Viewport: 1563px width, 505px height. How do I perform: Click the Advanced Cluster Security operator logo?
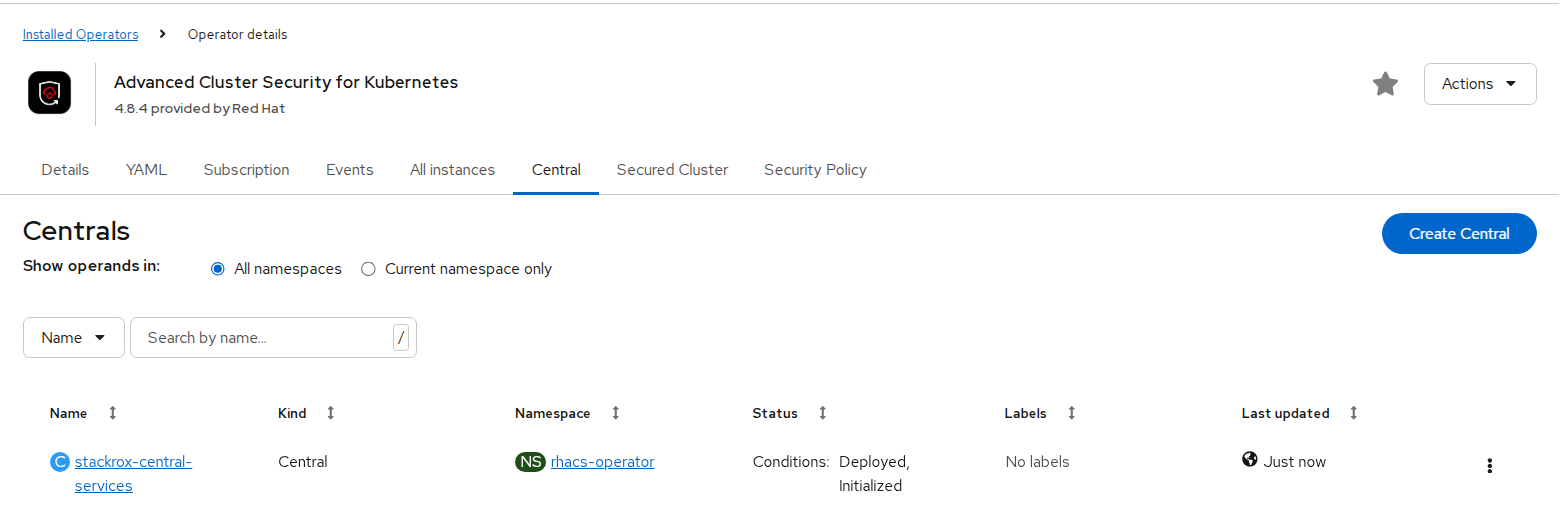click(x=49, y=93)
